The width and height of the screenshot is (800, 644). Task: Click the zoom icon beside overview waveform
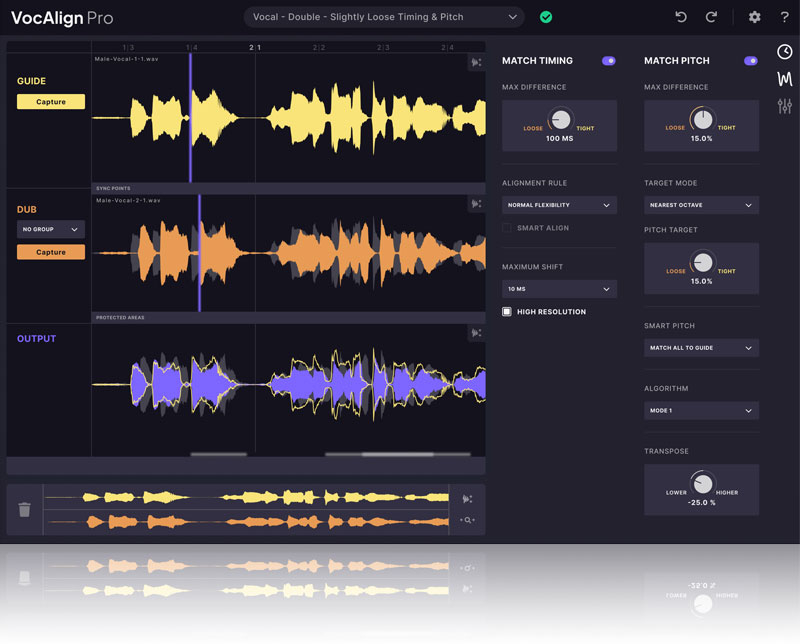467,520
